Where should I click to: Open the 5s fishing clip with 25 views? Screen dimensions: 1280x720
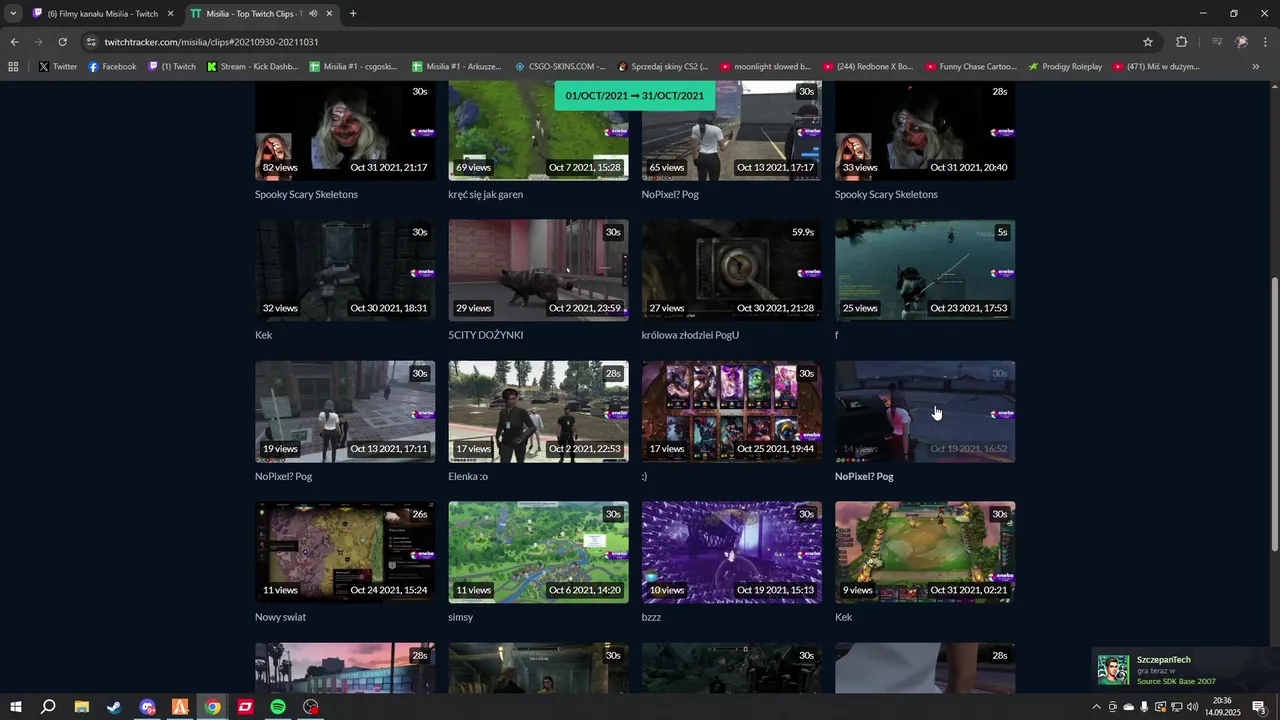[x=925, y=270]
